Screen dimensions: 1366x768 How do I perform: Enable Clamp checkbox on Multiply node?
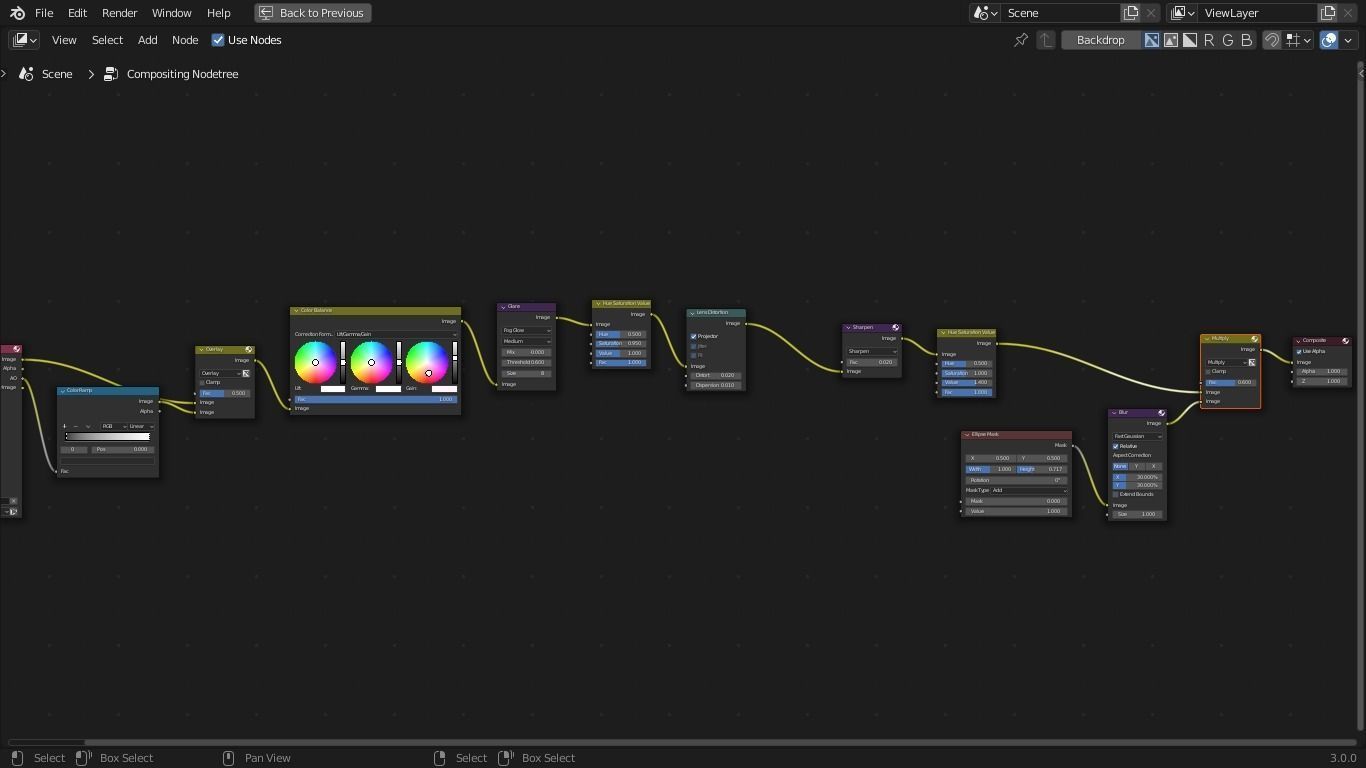[1208, 372]
